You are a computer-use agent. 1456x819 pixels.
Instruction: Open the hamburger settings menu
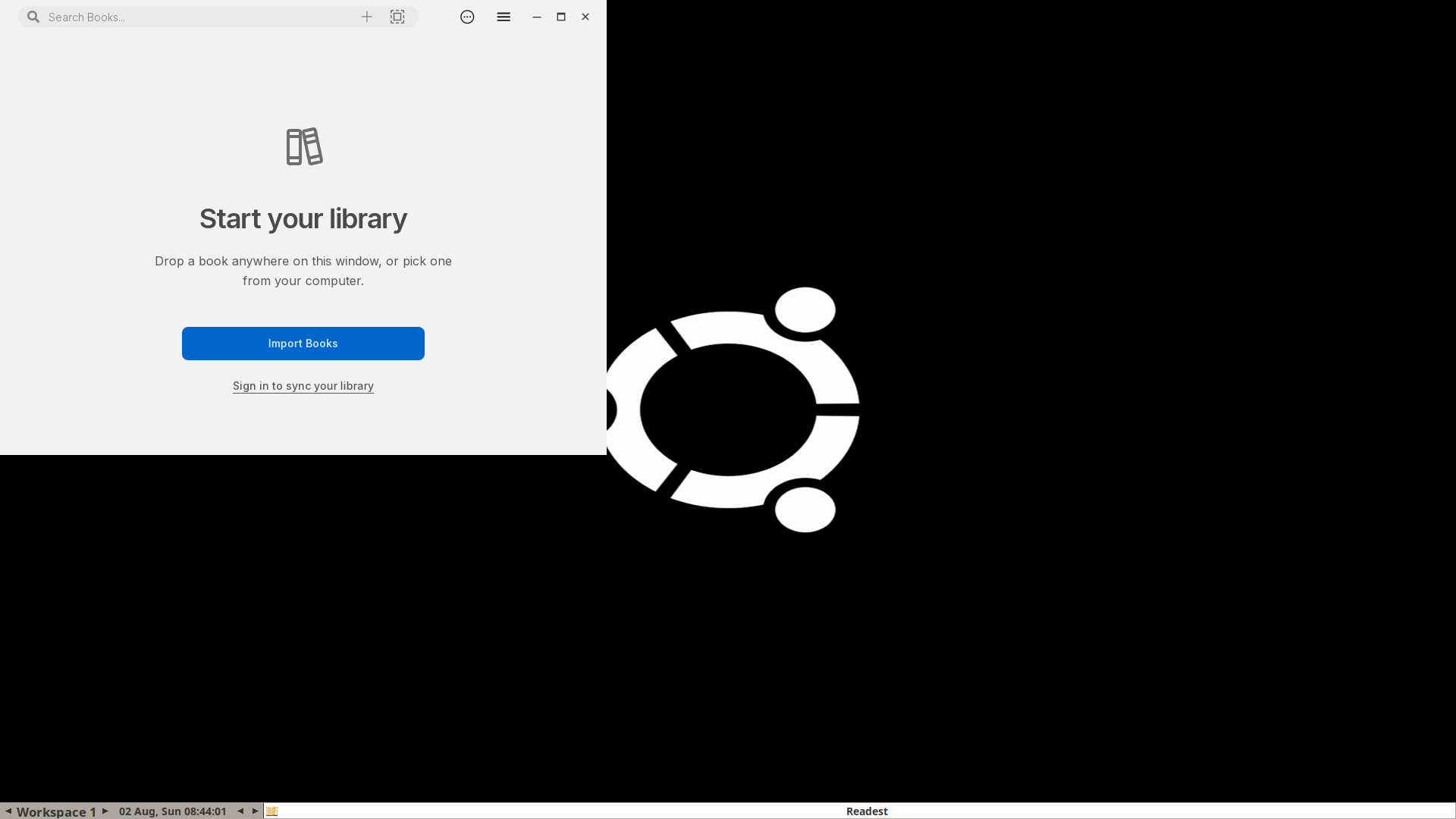click(x=504, y=17)
